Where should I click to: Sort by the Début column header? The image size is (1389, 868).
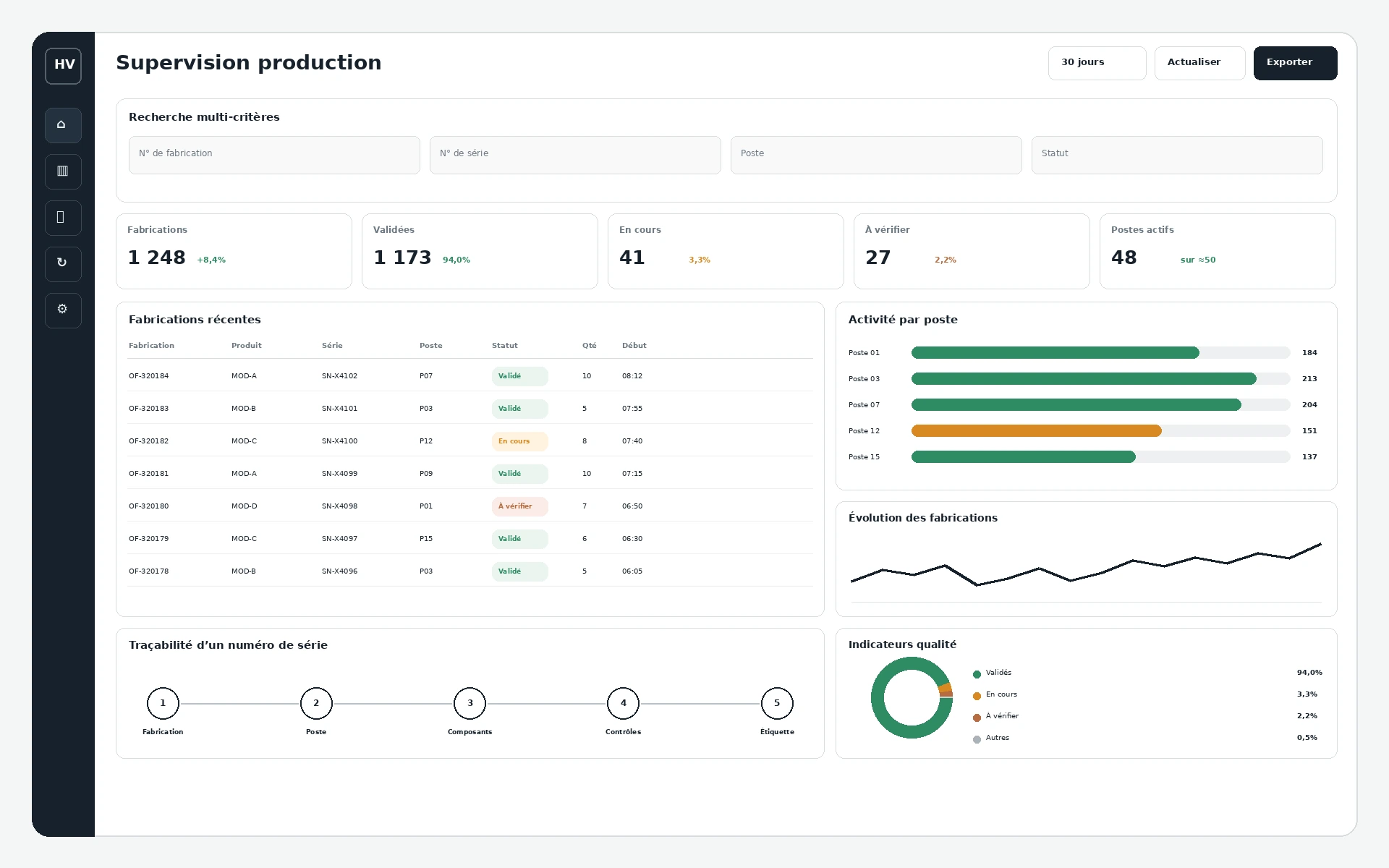coord(634,346)
